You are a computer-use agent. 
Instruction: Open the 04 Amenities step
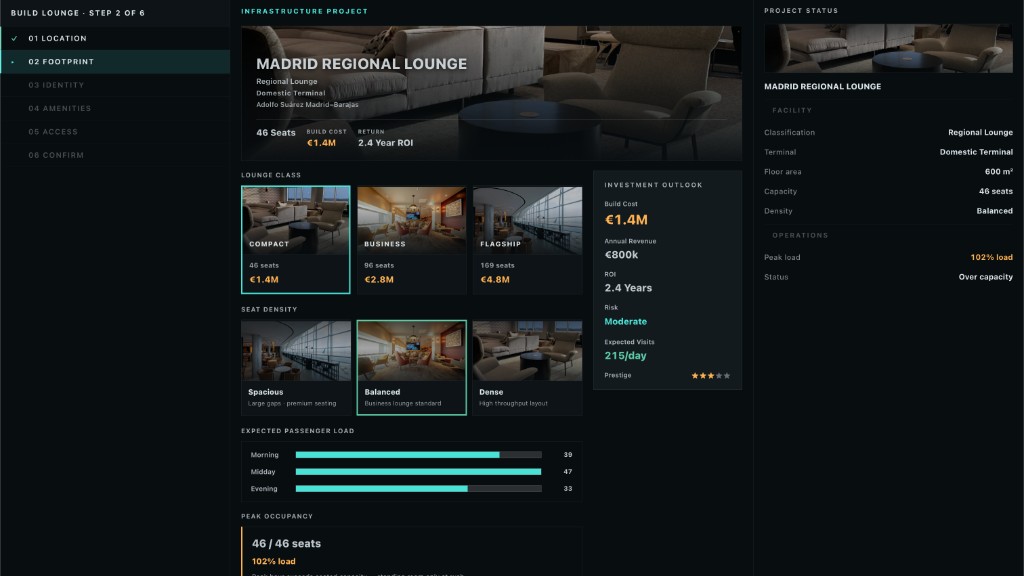point(115,108)
